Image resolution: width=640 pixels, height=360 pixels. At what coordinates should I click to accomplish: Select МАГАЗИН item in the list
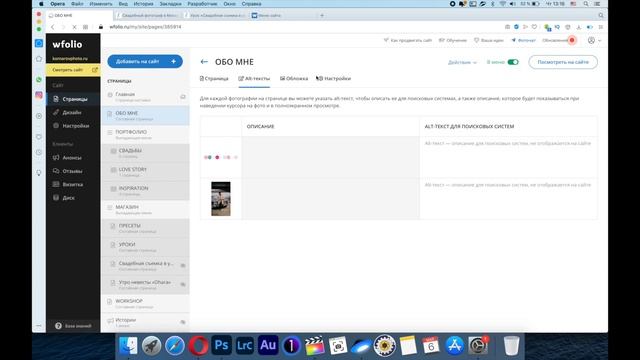(145, 209)
